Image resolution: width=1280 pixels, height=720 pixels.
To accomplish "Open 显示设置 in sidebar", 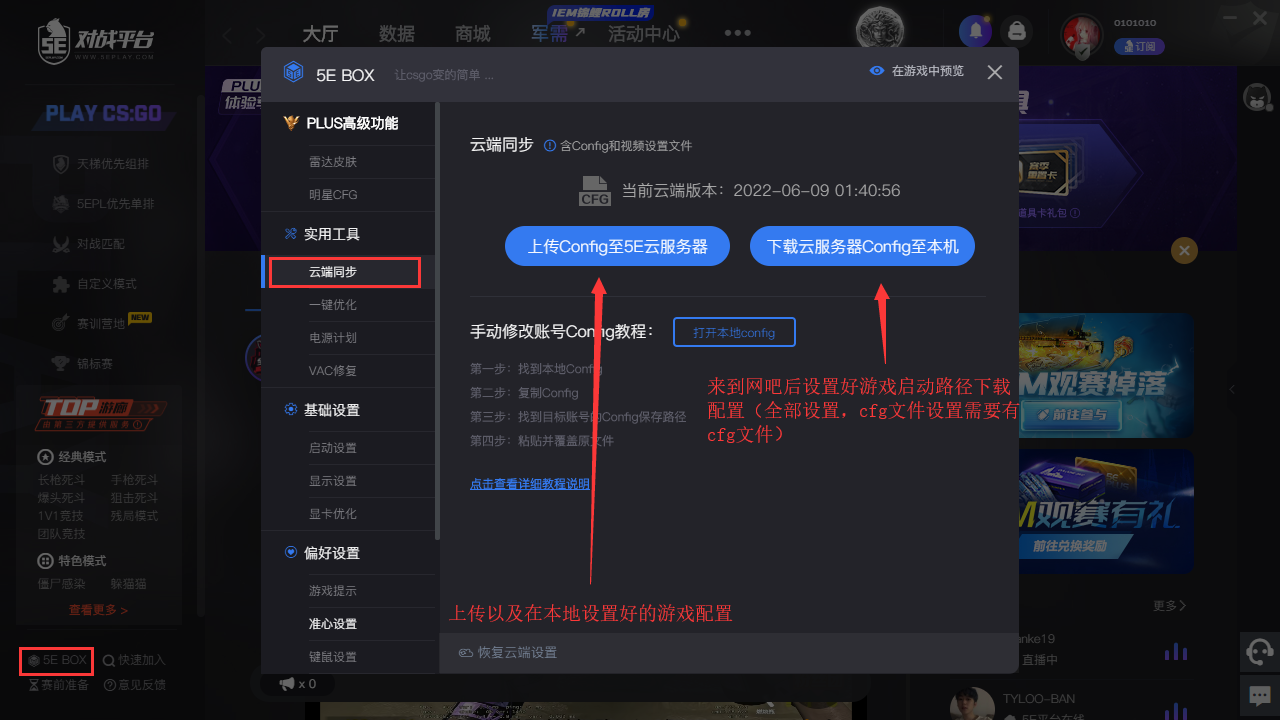I will (333, 481).
